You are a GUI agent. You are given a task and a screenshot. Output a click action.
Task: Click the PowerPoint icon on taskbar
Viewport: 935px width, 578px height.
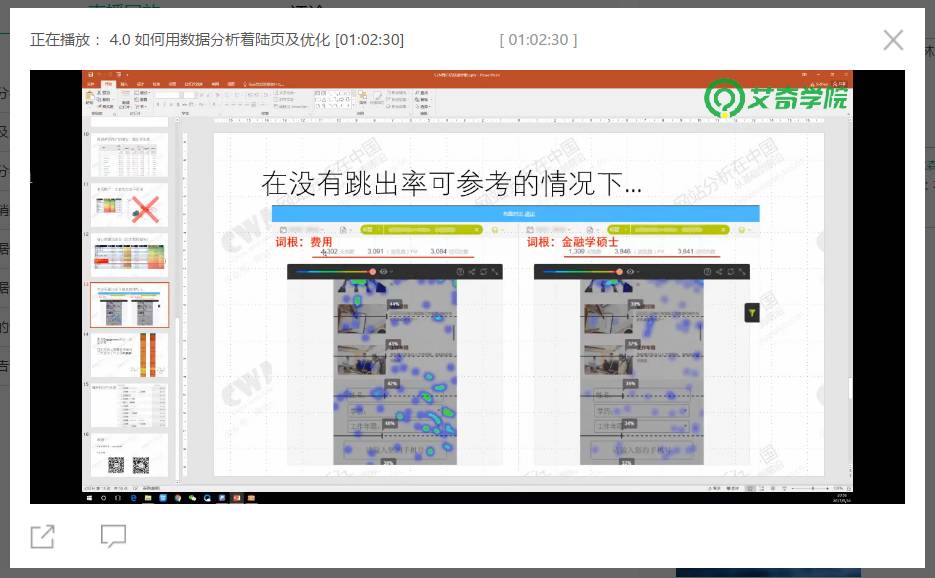coord(237,497)
